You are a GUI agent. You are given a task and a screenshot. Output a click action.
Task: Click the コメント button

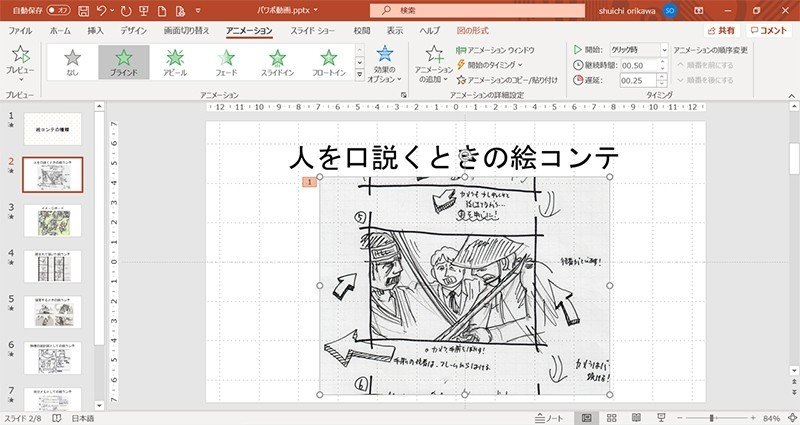[x=769, y=31]
